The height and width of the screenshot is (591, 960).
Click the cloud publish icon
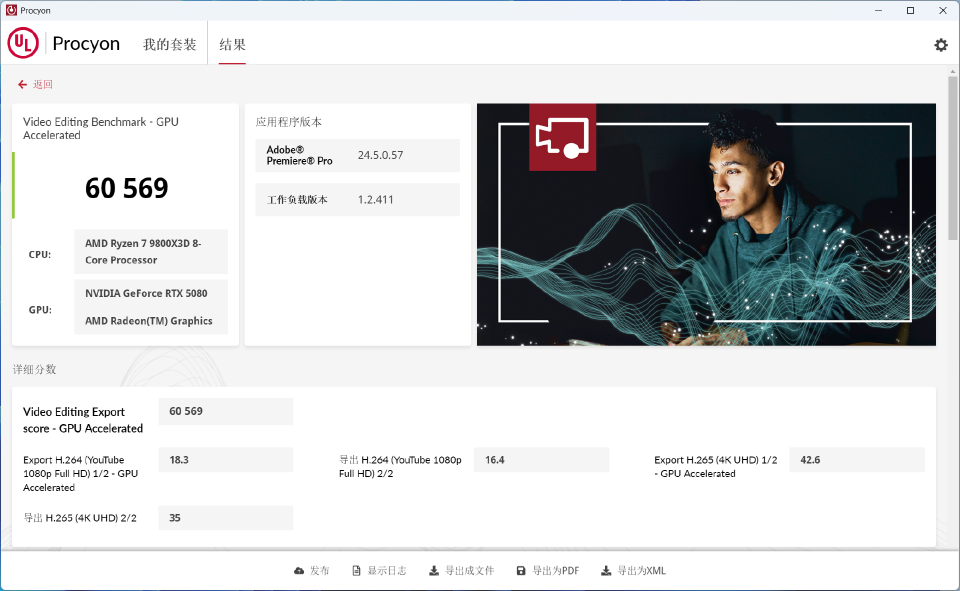[x=299, y=571]
